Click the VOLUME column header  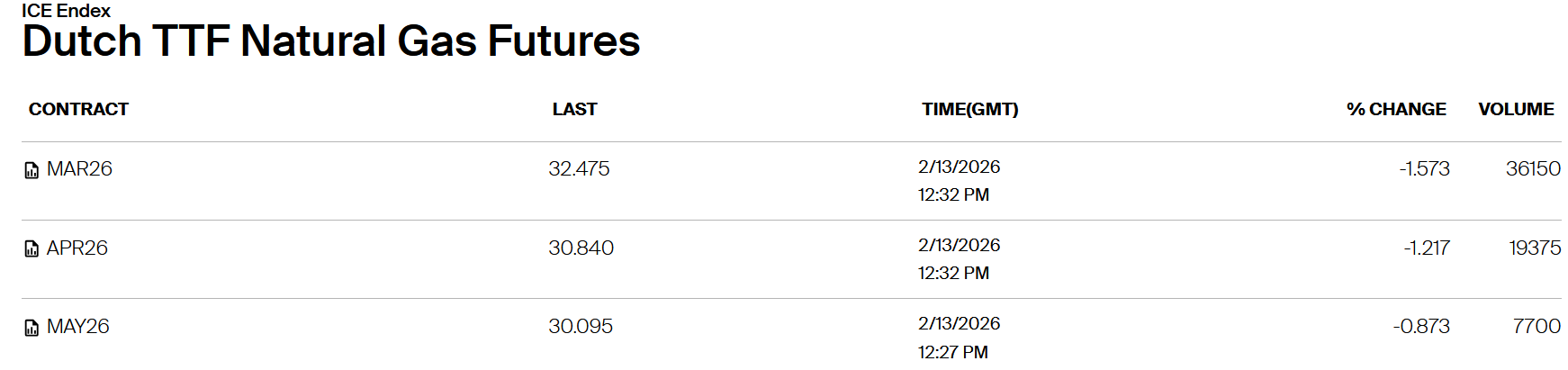click(1516, 110)
